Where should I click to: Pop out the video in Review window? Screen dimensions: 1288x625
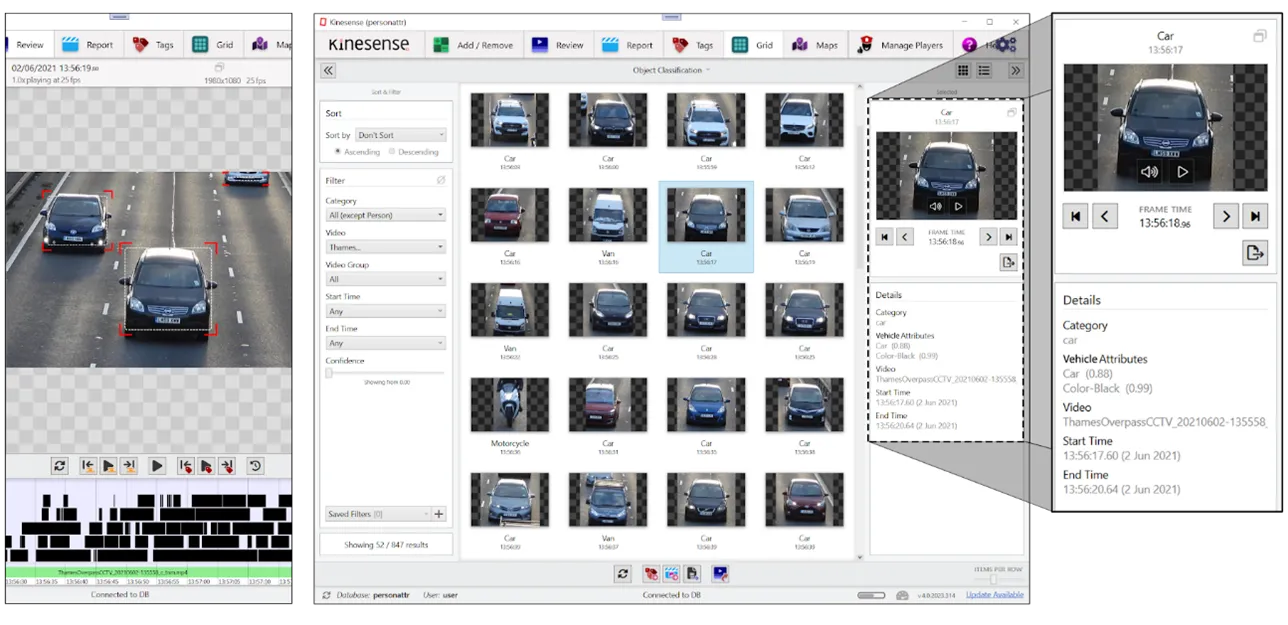(x=221, y=68)
